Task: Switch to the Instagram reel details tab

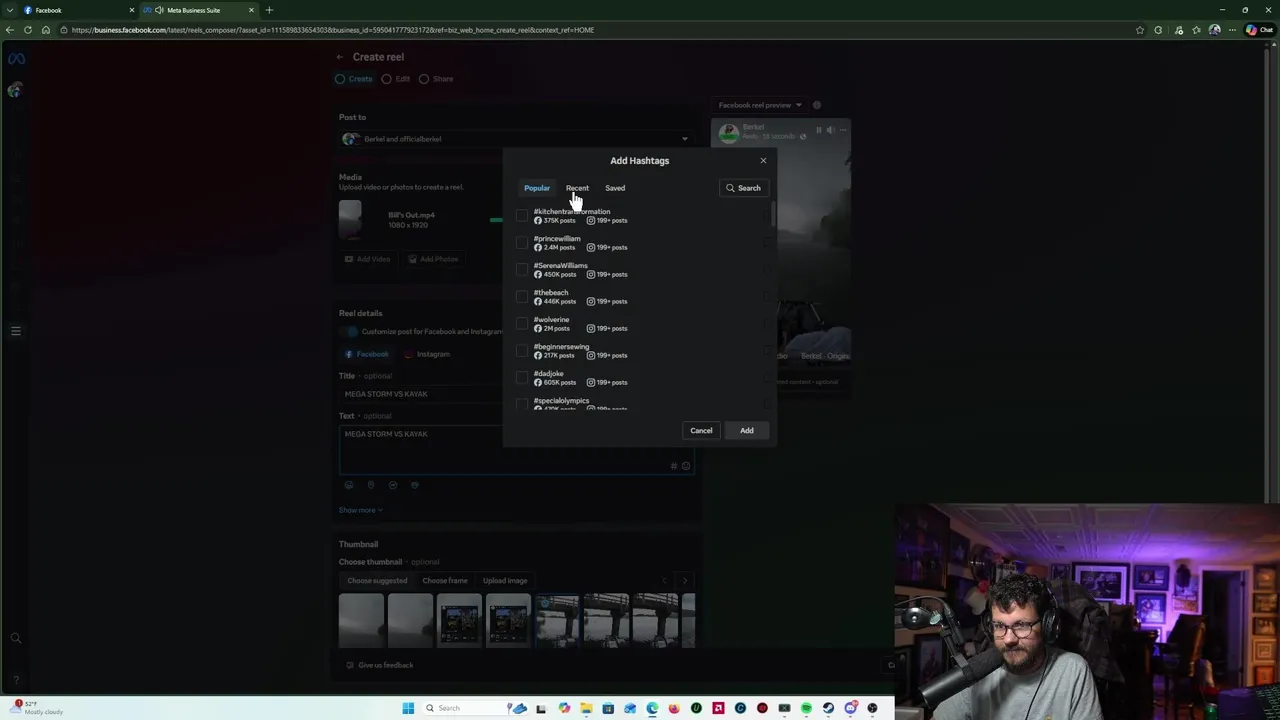Action: (x=427, y=354)
